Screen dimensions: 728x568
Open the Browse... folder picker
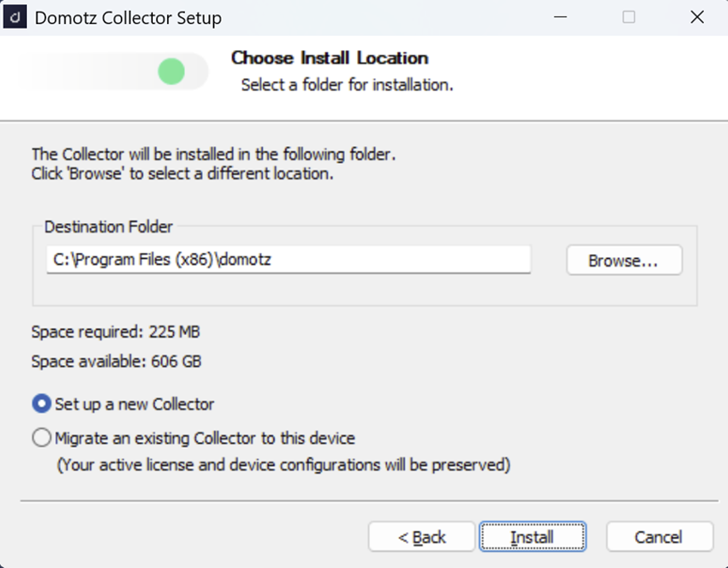click(624, 260)
